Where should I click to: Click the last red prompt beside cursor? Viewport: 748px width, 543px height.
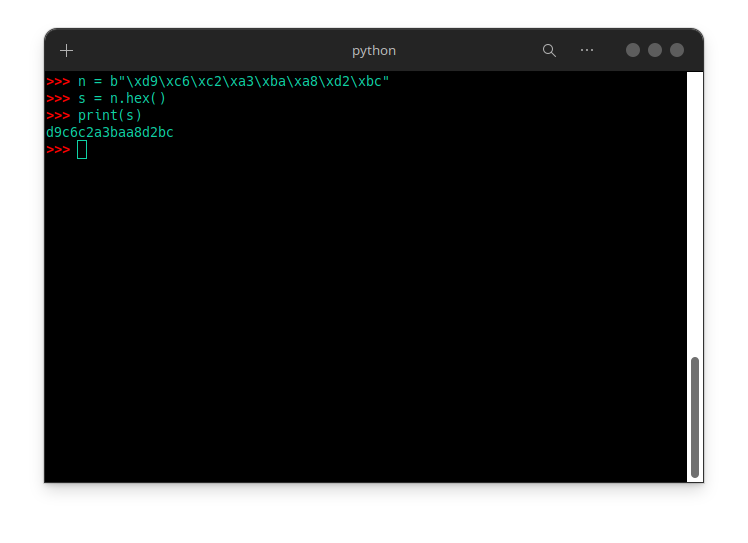coord(58,150)
